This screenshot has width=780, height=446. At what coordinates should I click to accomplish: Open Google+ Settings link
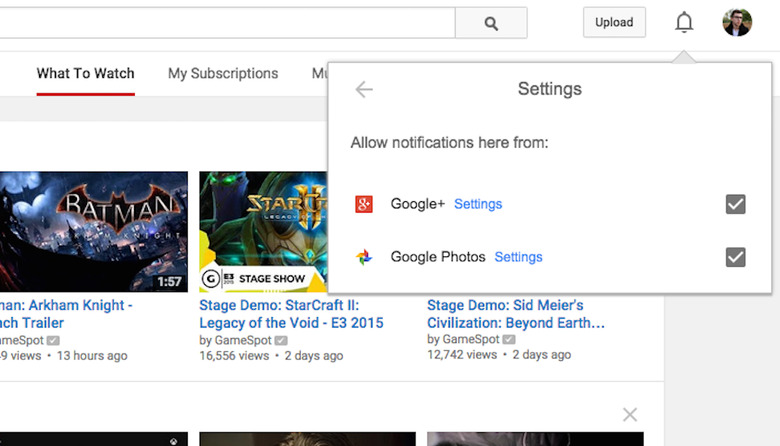[478, 204]
